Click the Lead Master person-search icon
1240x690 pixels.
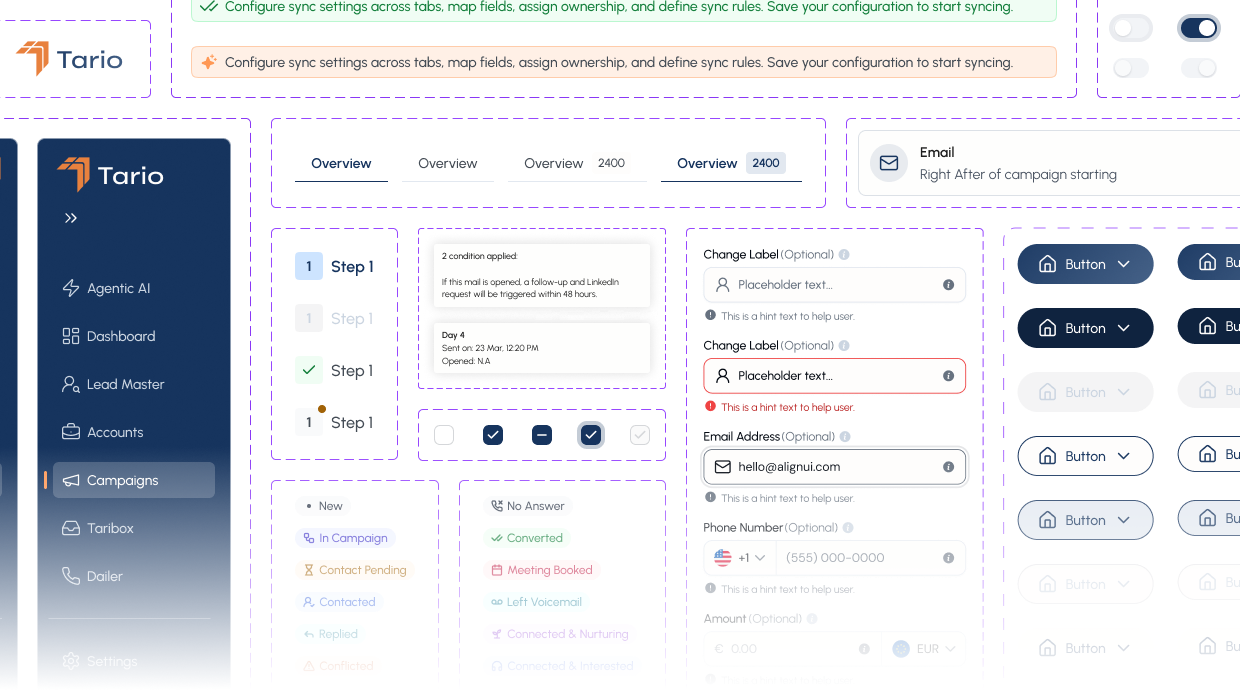(71, 384)
